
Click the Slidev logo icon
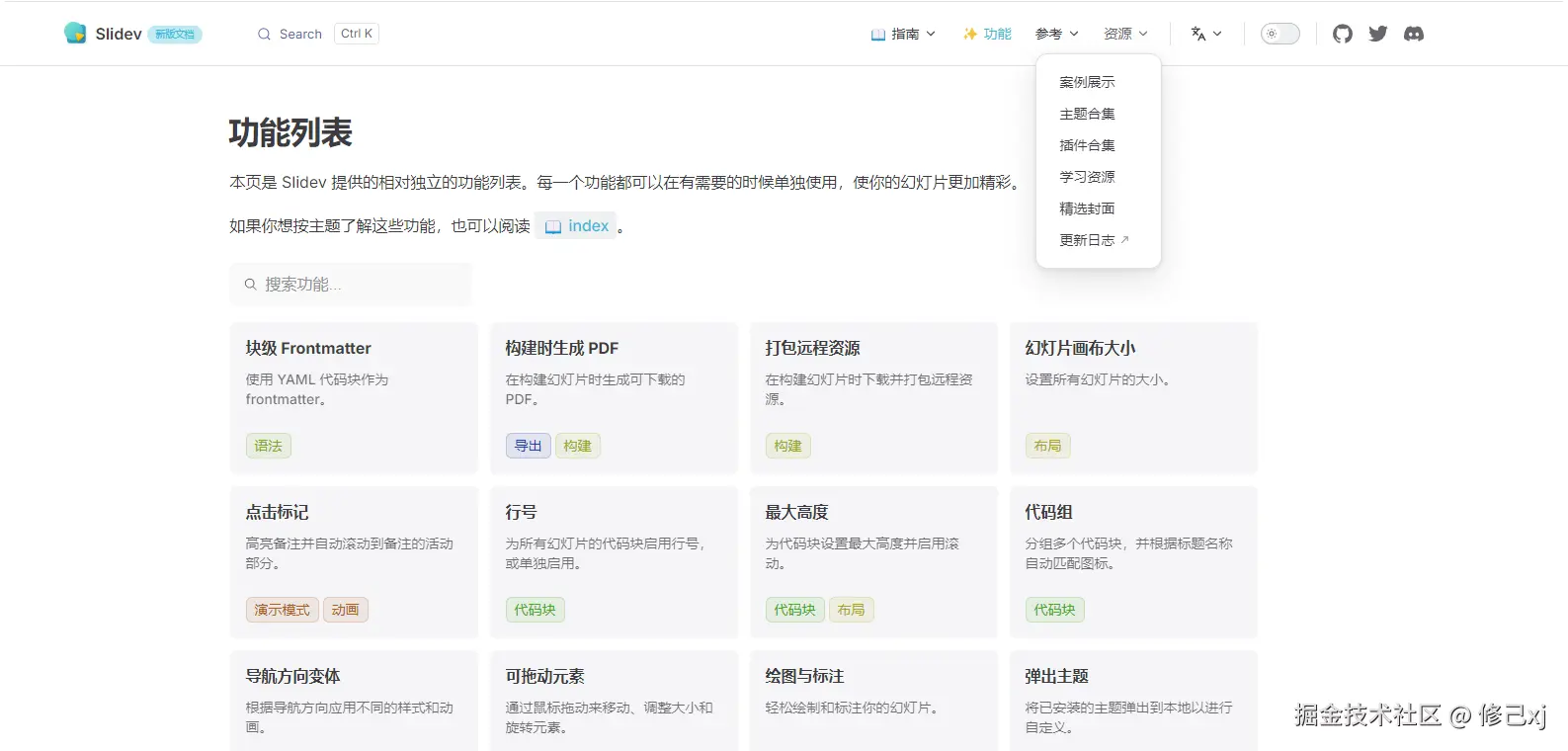pyautogui.click(x=75, y=34)
